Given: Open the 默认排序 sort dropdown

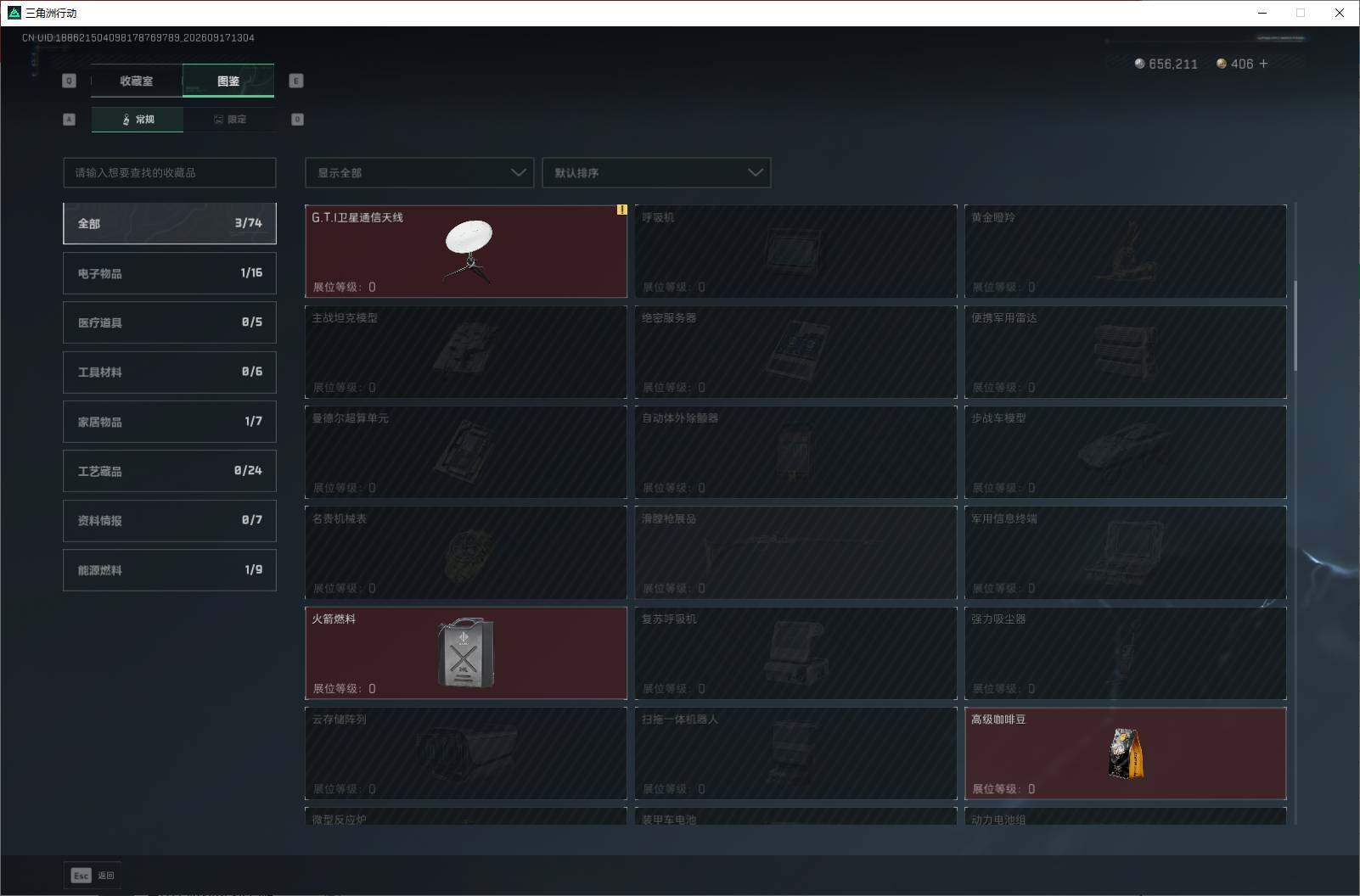Looking at the screenshot, I should pos(656,172).
